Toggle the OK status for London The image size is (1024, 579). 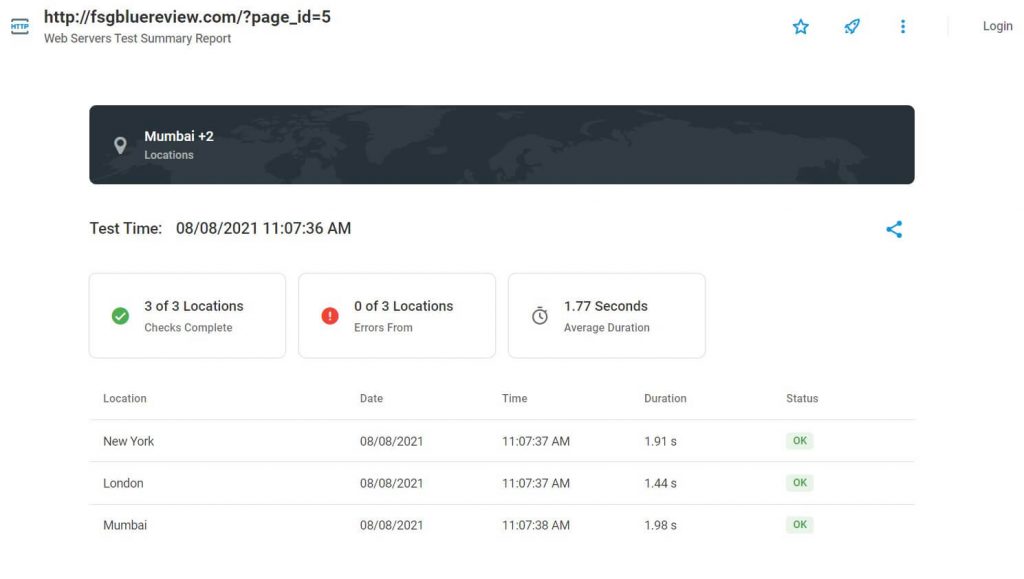[x=799, y=482]
